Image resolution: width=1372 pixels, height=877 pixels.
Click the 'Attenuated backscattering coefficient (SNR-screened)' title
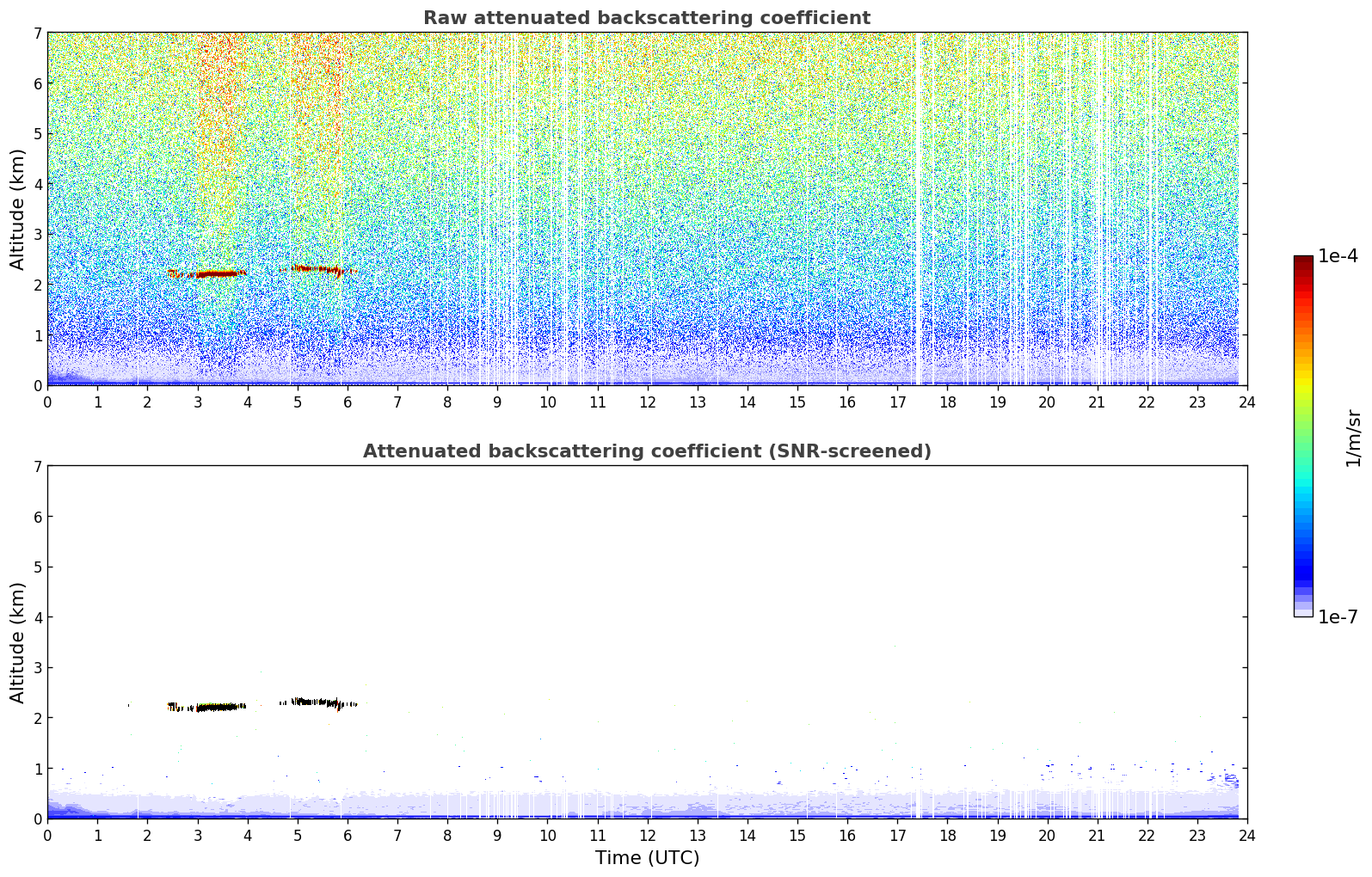(647, 451)
